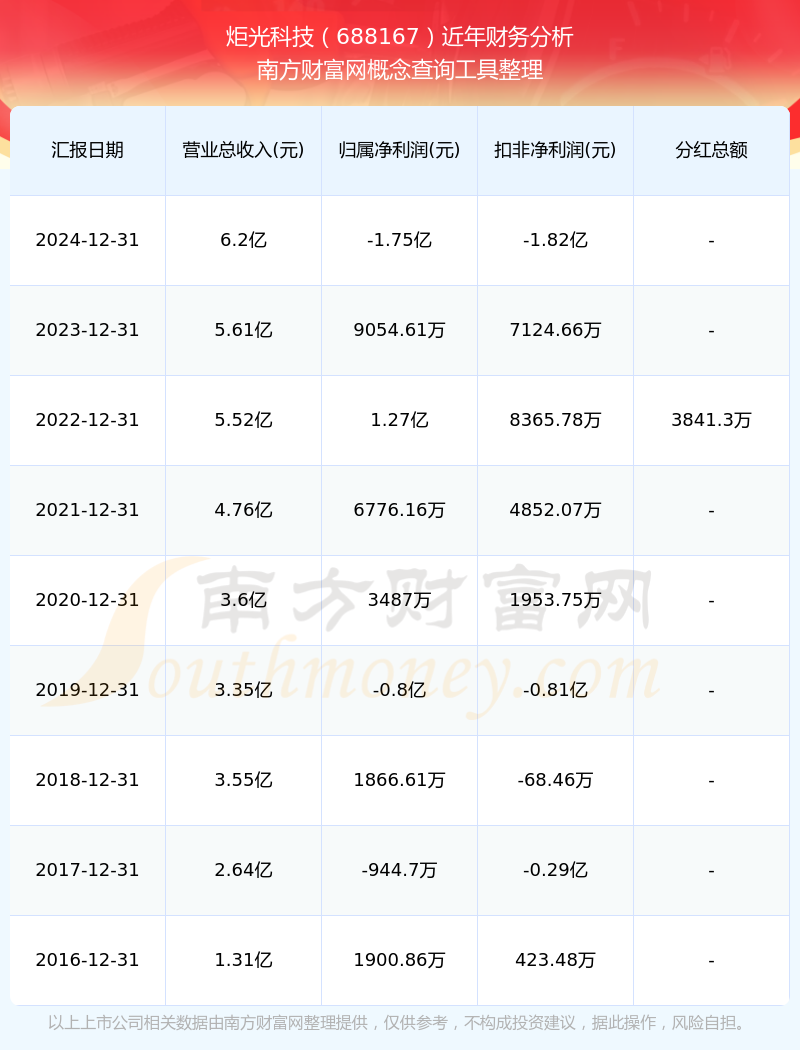Click title 炬光科技（688167）近年财务分析
This screenshot has width=800, height=1050.
tap(400, 37)
